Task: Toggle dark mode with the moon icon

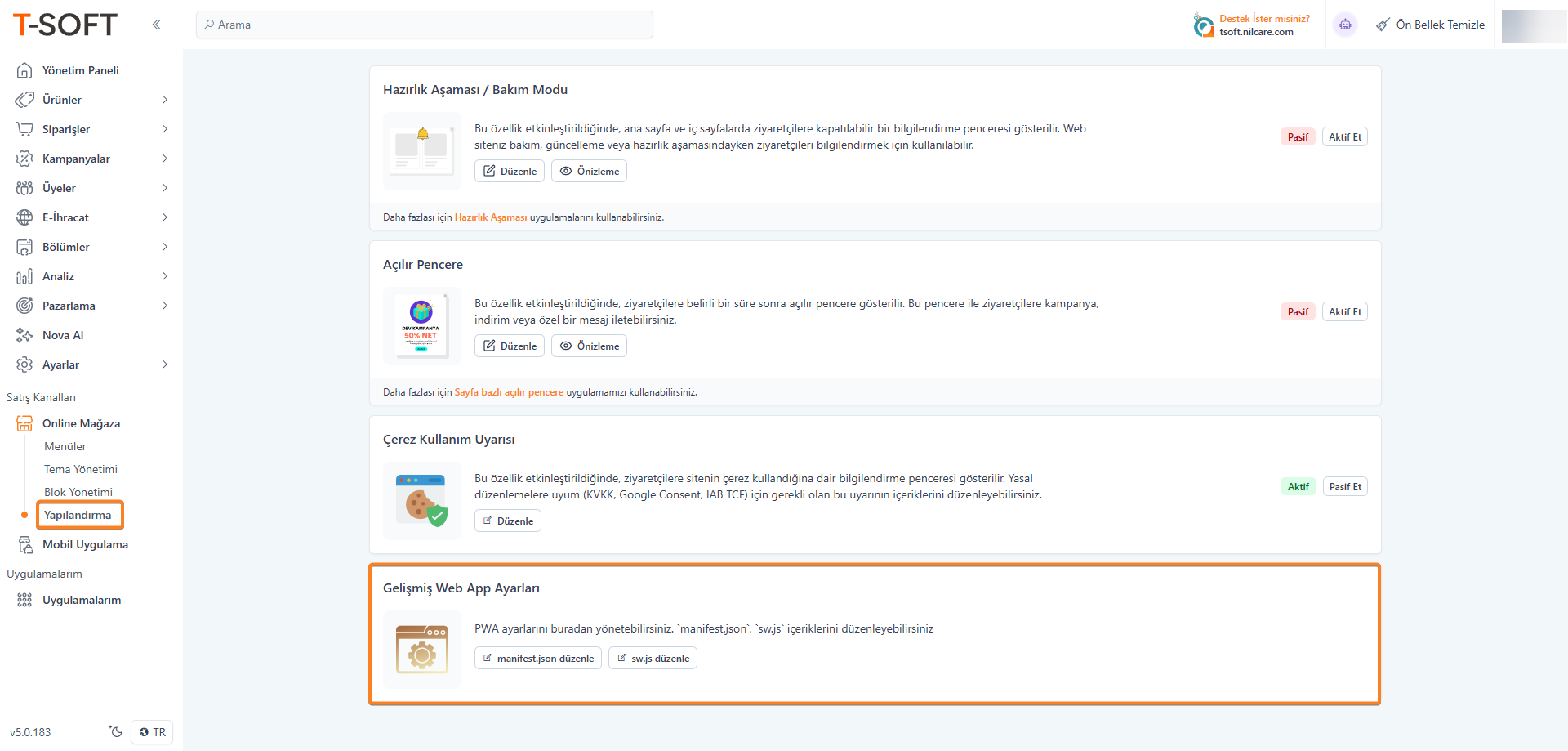Action: 115,731
